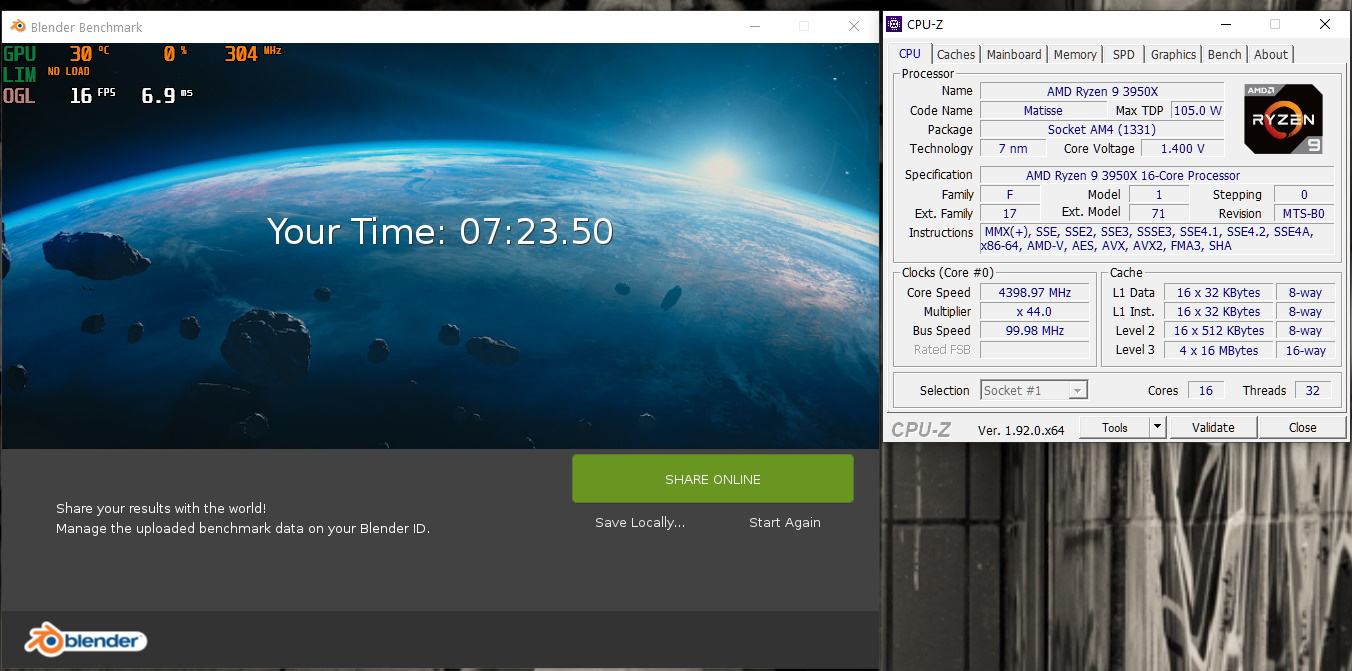Screen dimensions: 1352x671
Task: Click the green SHARE ONLINE button
Action: [x=713, y=479]
